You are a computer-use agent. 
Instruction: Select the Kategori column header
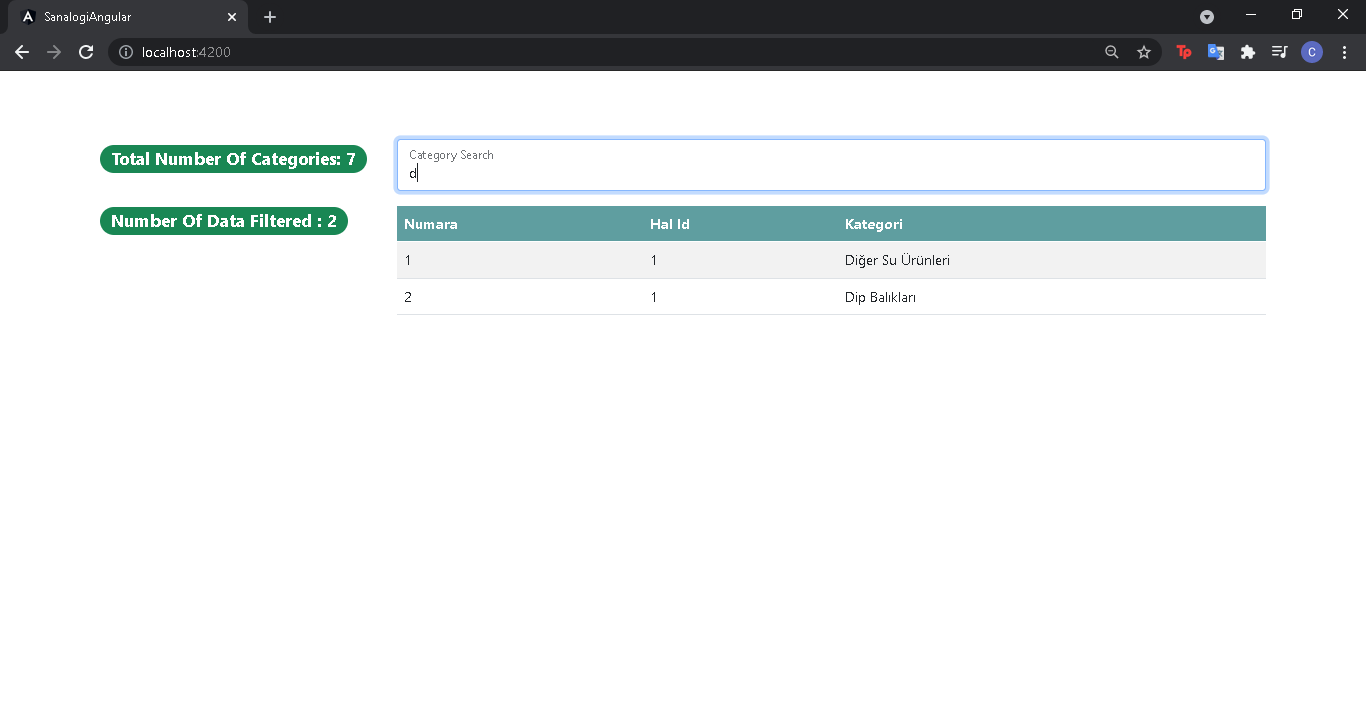point(873,223)
